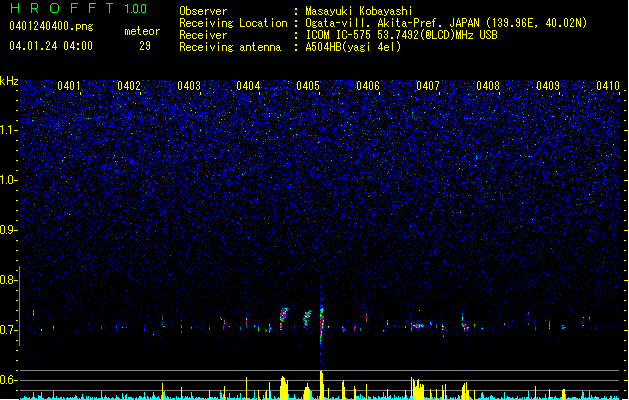
Task: Click the 0404 time marker
Action: tap(248, 86)
